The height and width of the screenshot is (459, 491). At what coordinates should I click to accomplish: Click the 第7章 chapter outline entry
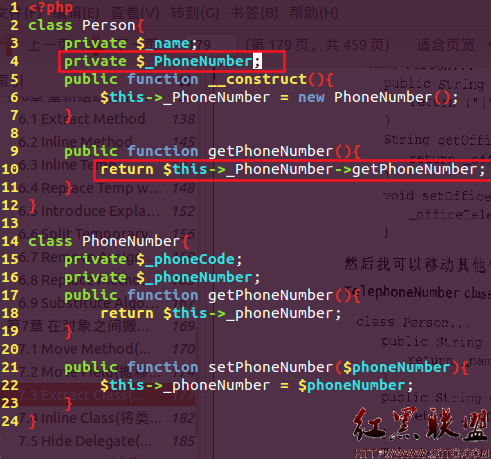tap(78, 326)
